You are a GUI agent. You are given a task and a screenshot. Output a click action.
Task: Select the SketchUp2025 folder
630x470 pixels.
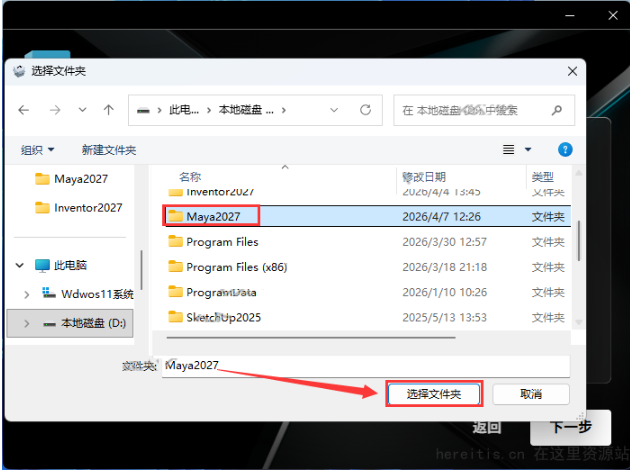coord(368,317)
